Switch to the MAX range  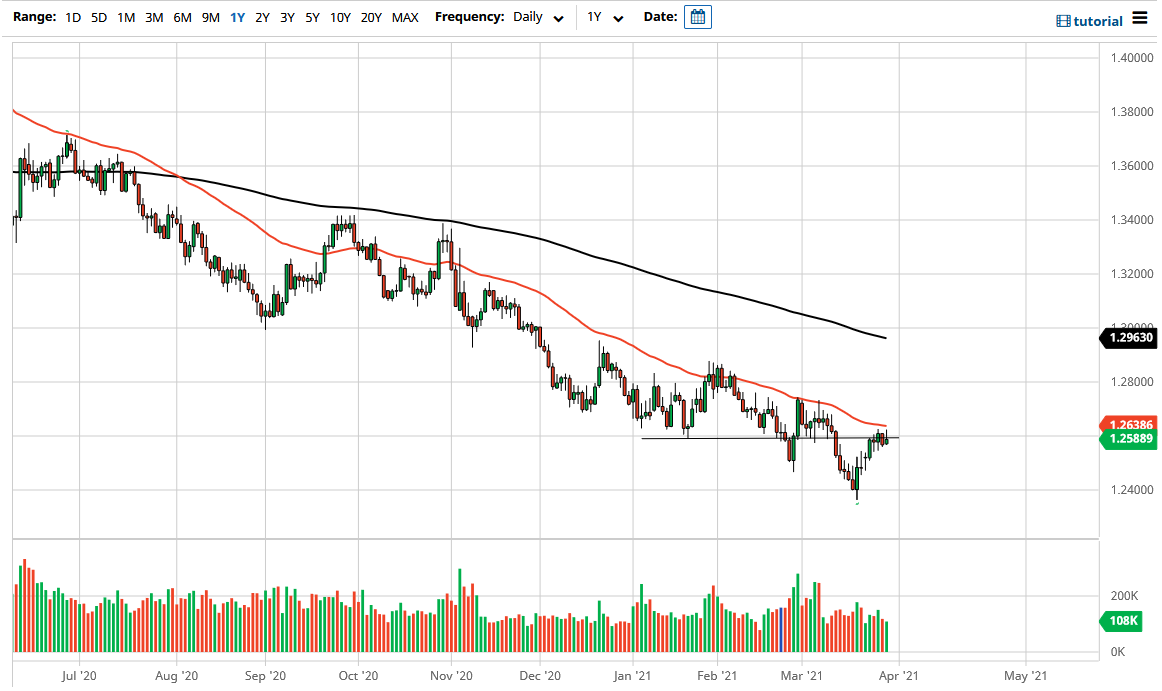405,17
